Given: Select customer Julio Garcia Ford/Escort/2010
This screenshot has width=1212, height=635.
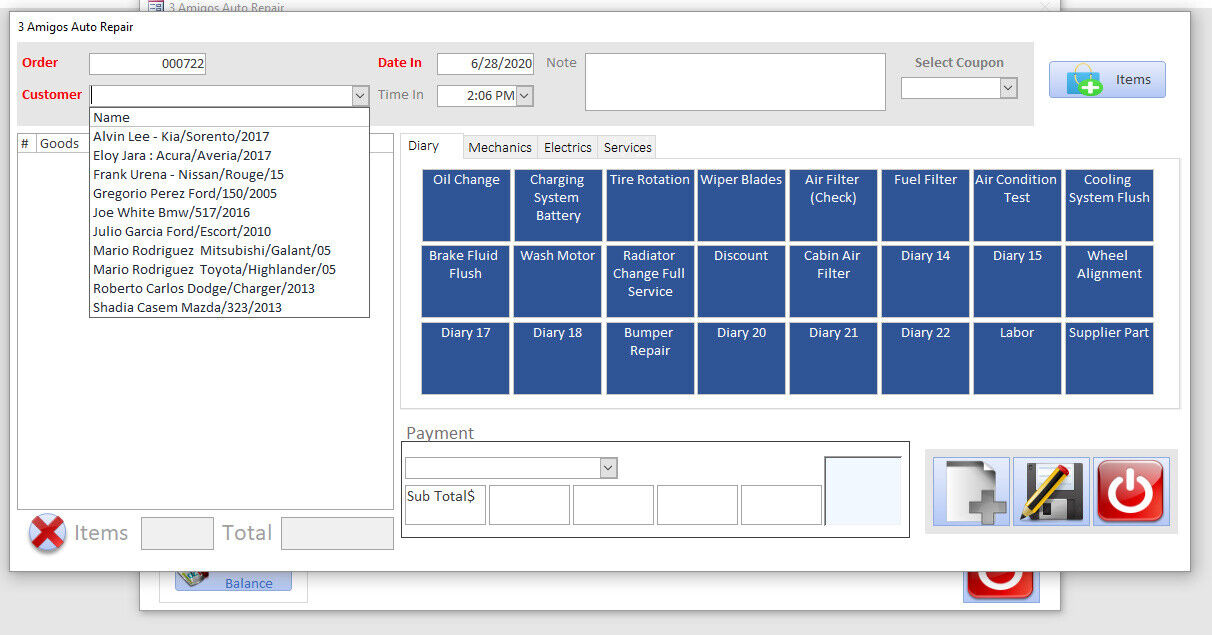Looking at the screenshot, I should [x=229, y=231].
